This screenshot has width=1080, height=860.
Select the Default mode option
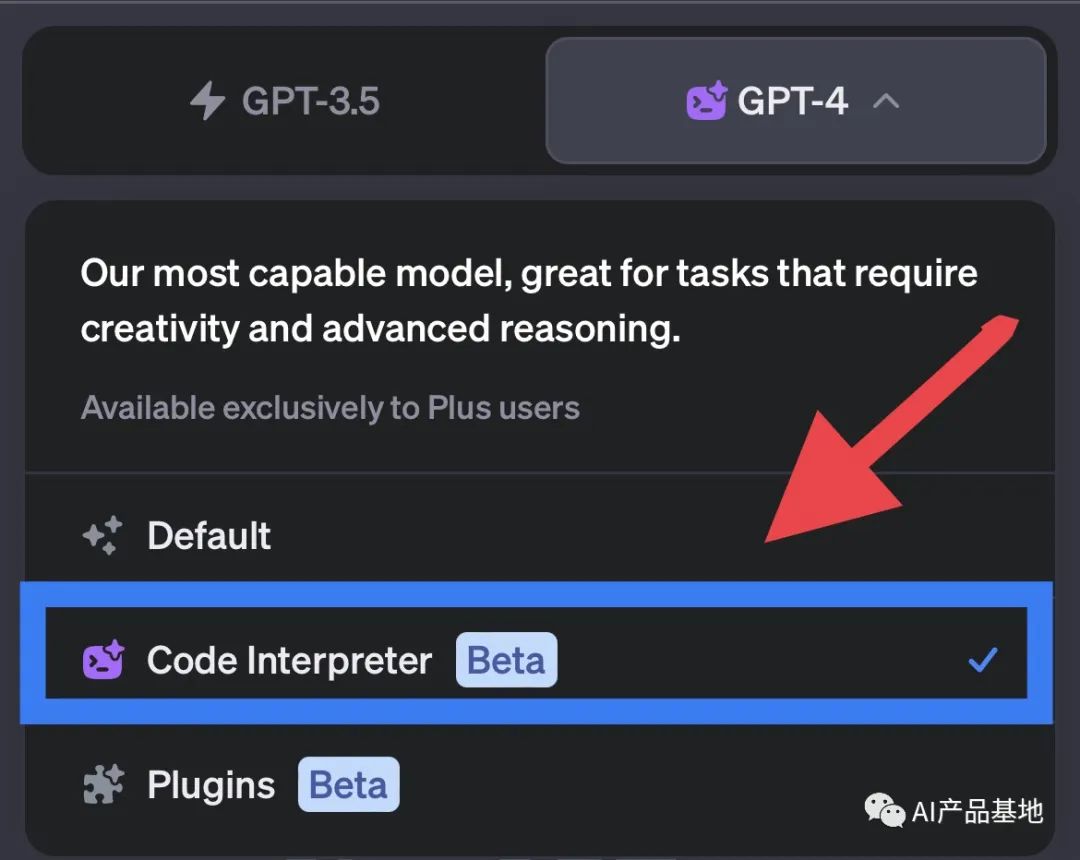pyautogui.click(x=539, y=535)
